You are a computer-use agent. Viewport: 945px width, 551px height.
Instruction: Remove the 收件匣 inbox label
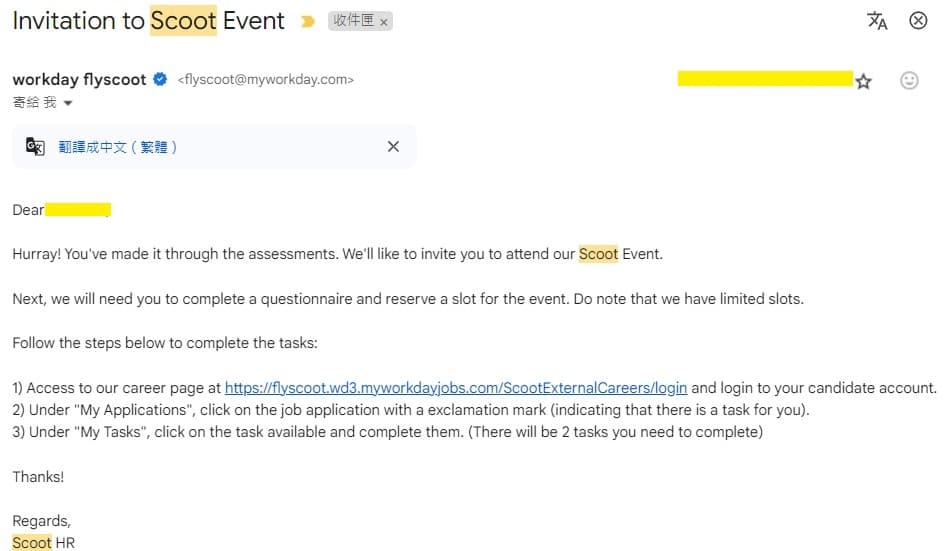[384, 22]
